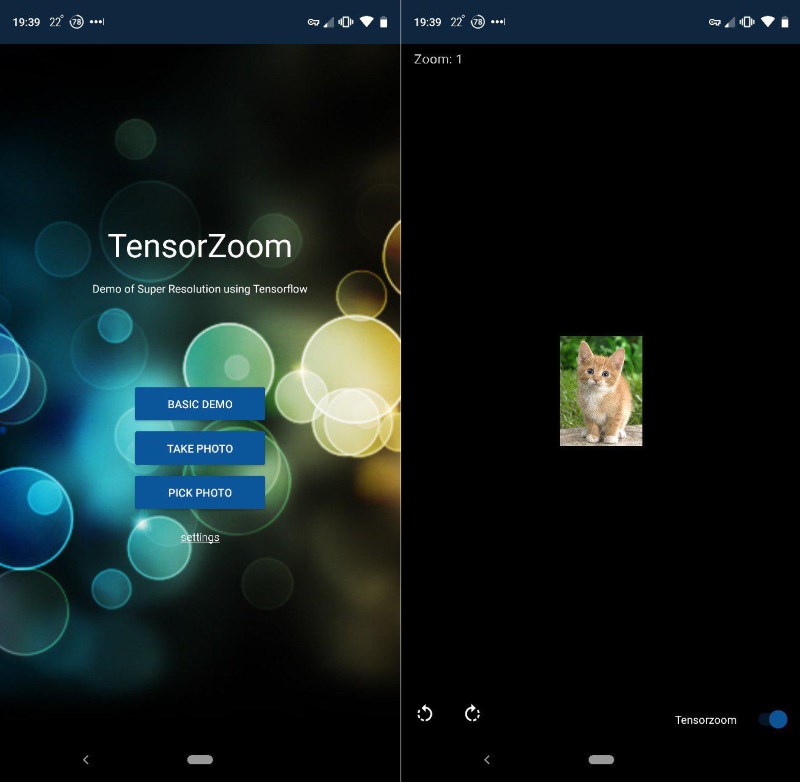Tap the 22° temperature on left status bar
This screenshot has width=800, height=782.
[56, 21]
